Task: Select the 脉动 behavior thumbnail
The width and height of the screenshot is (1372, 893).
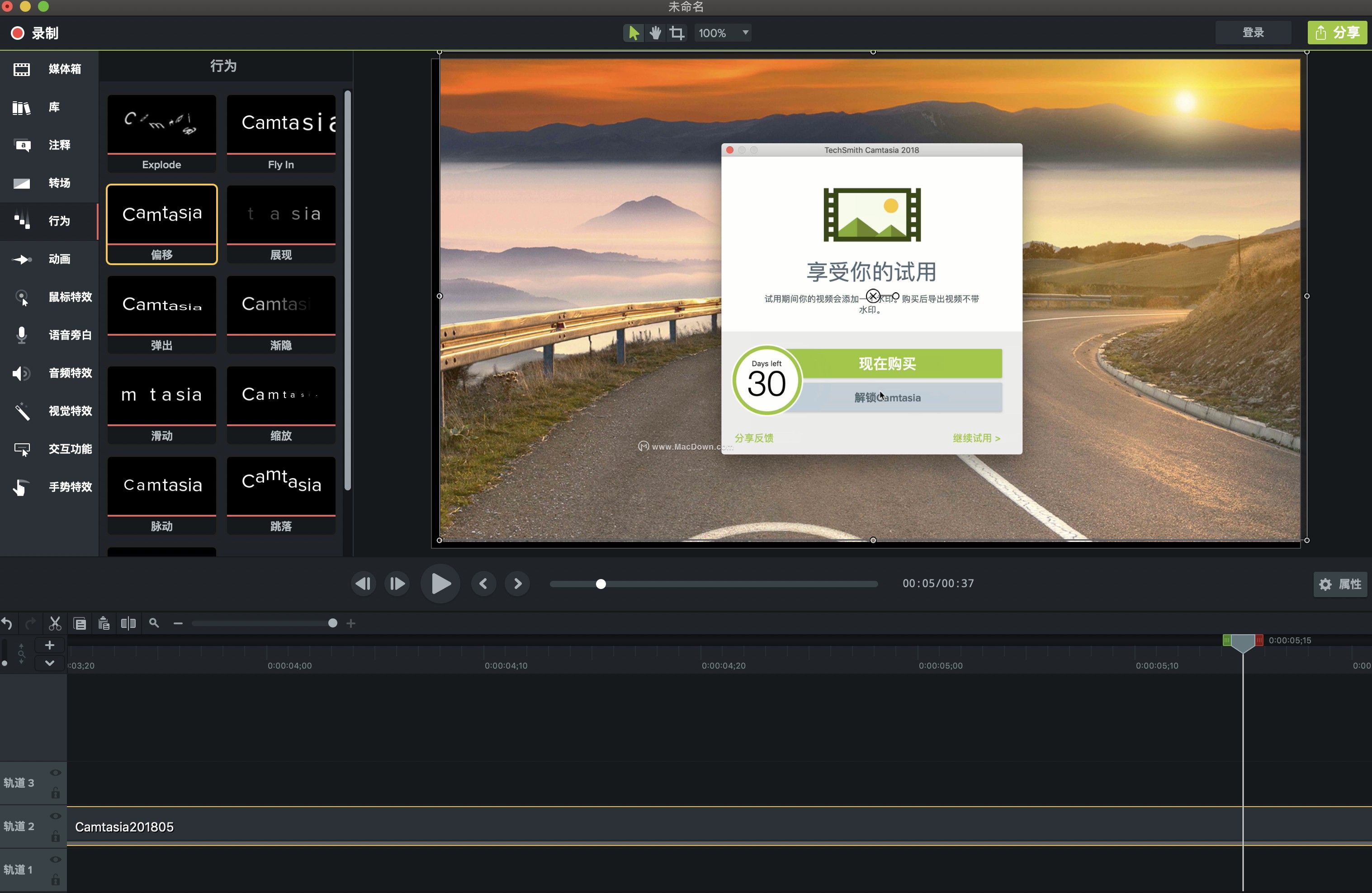Action: 161,495
